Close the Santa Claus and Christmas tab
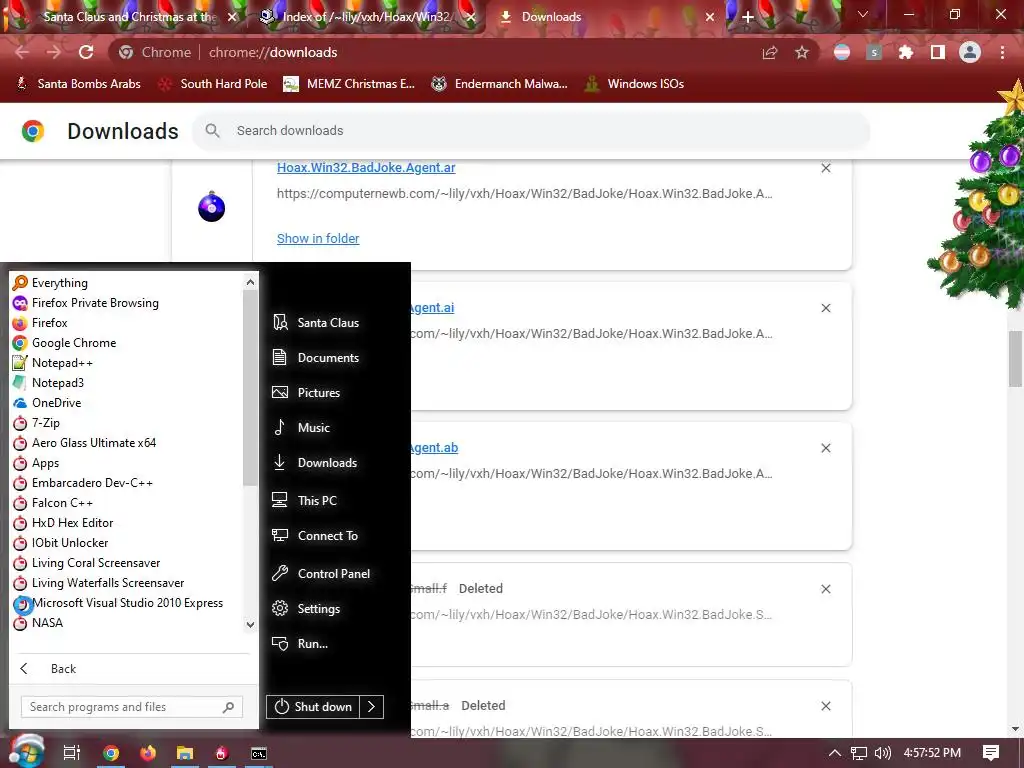This screenshot has width=1024, height=768. (232, 17)
